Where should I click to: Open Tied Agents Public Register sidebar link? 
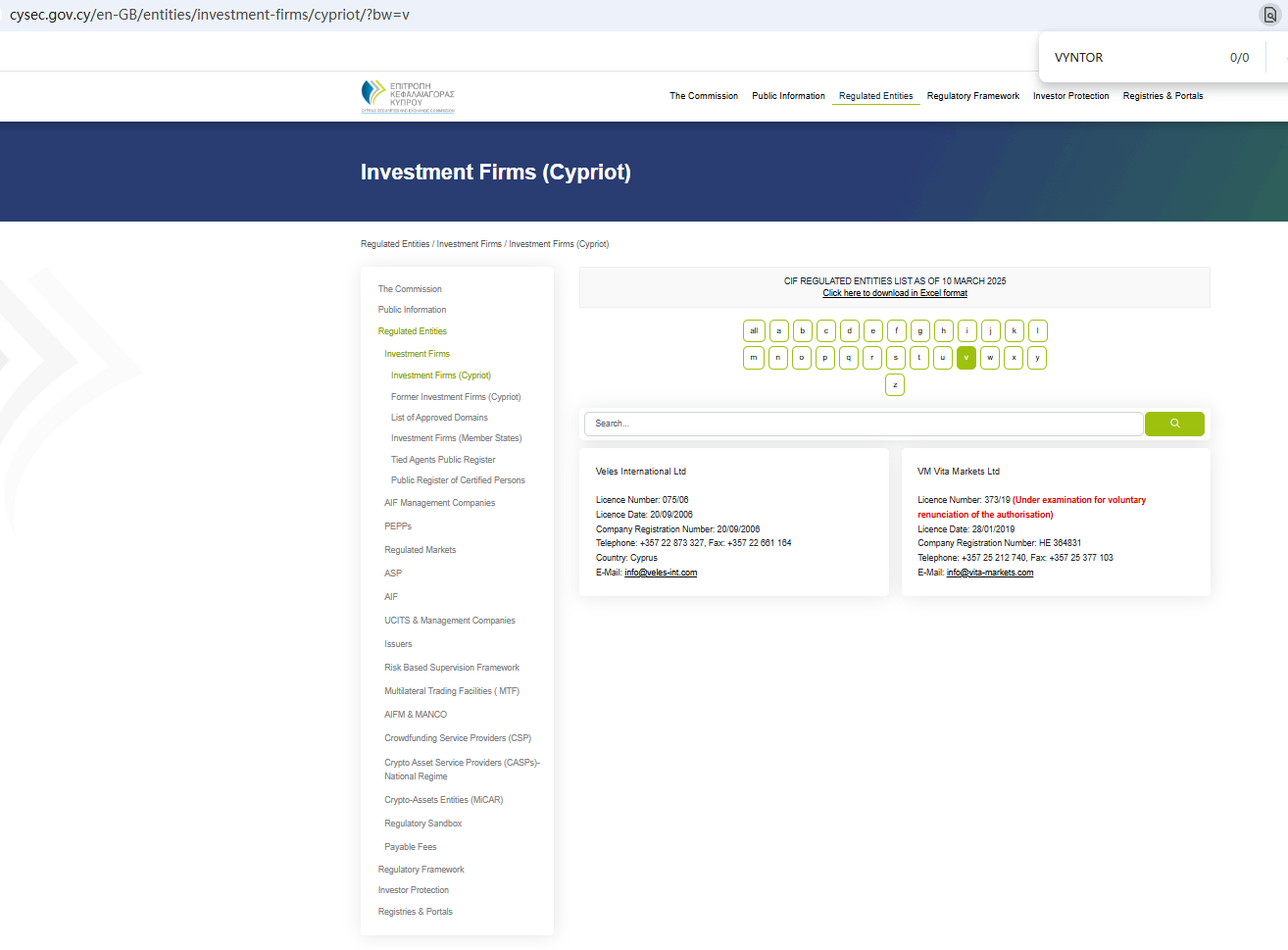click(443, 460)
